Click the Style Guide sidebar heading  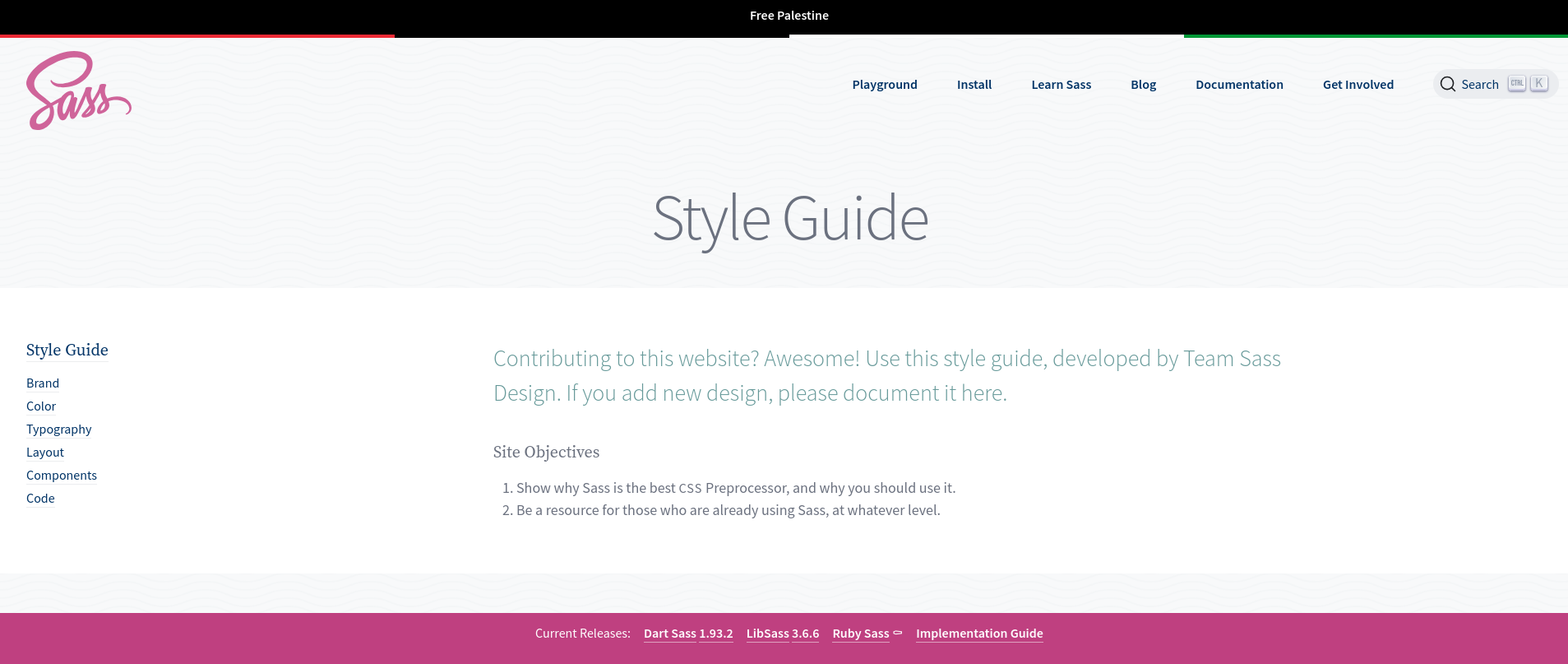tap(67, 350)
